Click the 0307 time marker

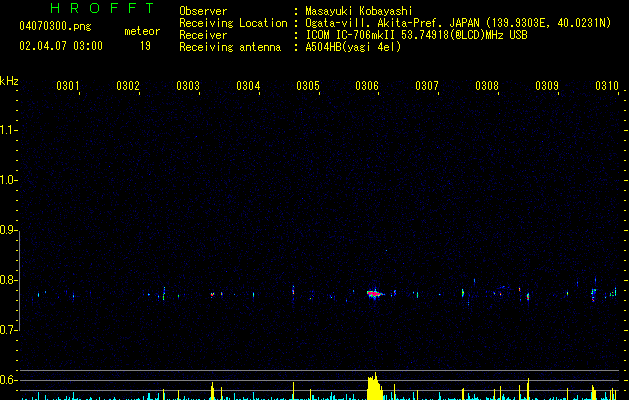point(427,86)
